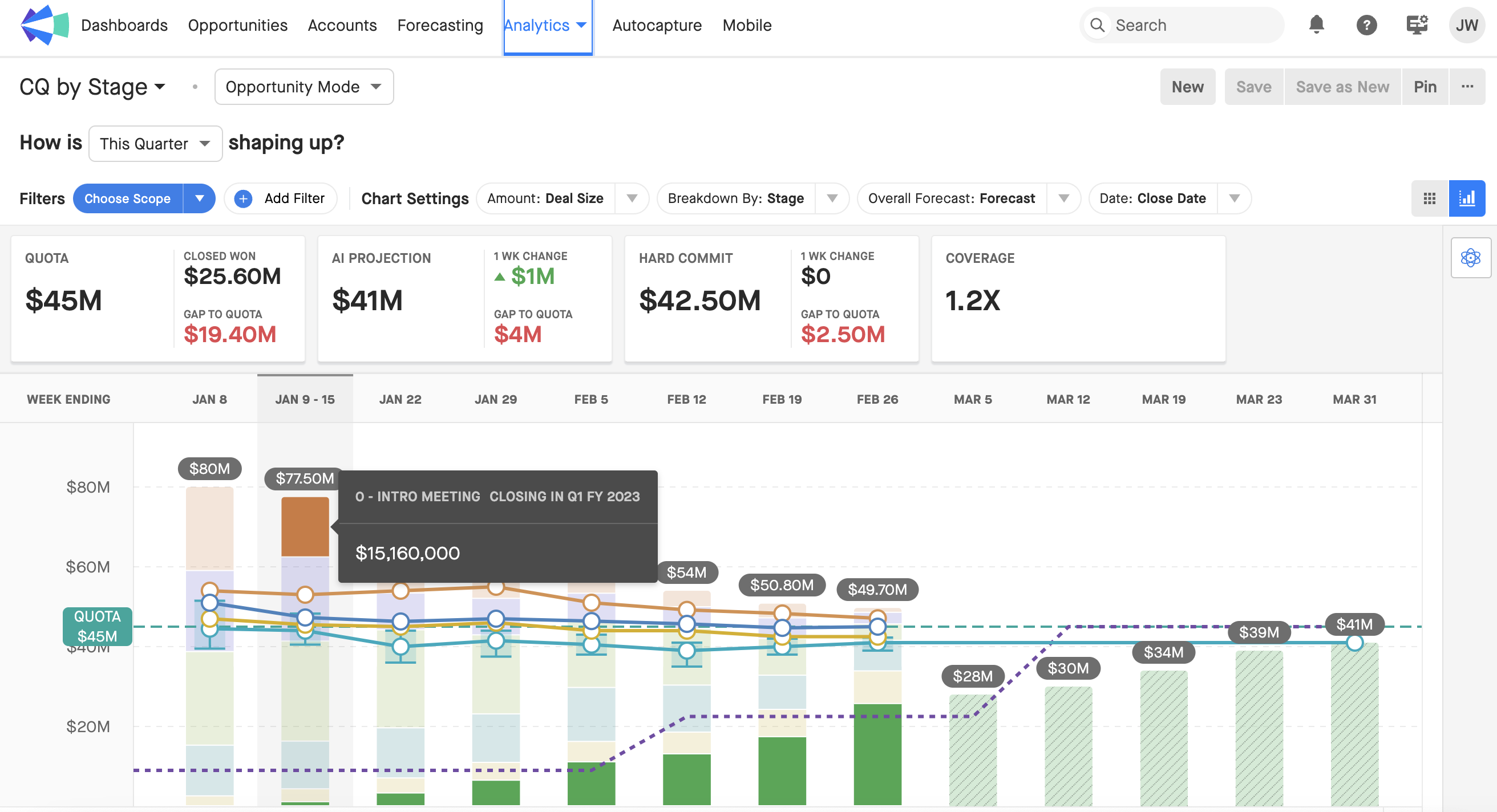1497x812 pixels.
Task: Open the Dashboards tab
Action: click(124, 25)
